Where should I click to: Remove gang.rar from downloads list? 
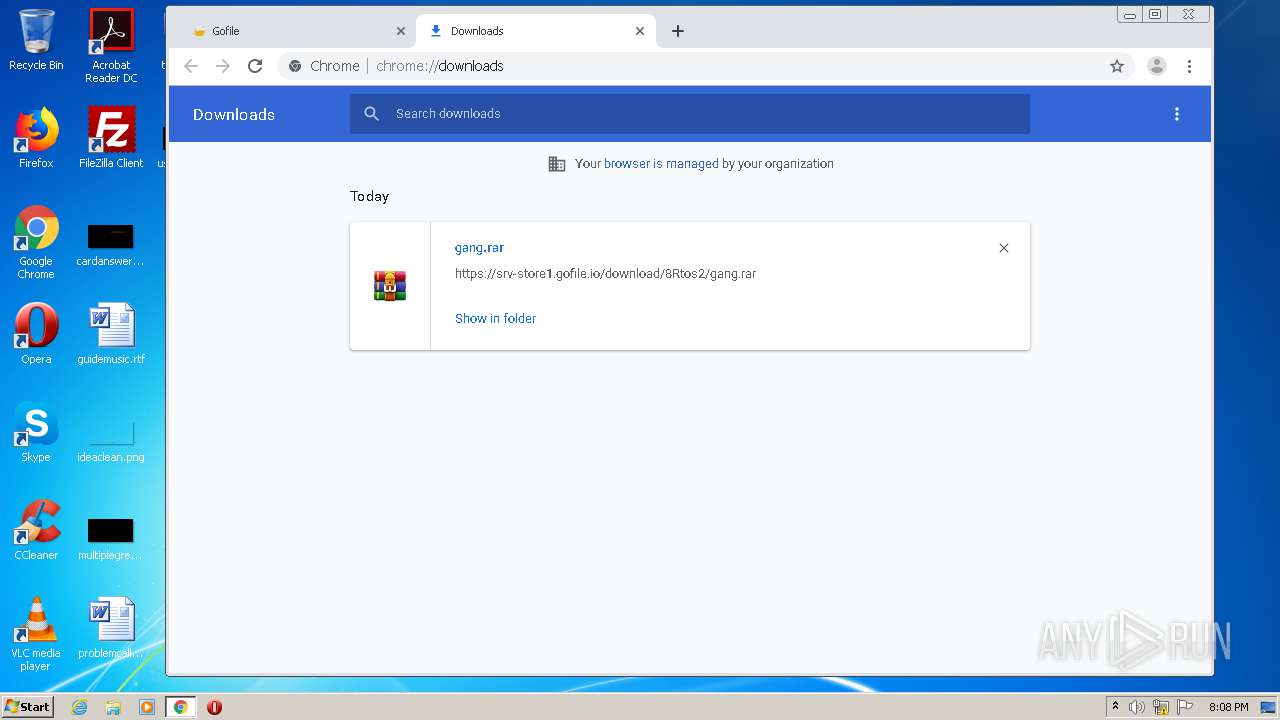(x=1004, y=248)
